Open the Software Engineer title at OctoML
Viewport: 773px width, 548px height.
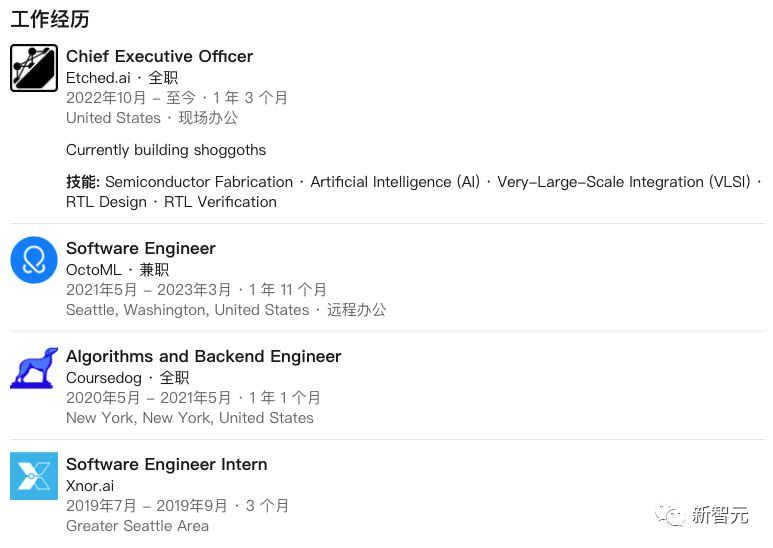[141, 248]
